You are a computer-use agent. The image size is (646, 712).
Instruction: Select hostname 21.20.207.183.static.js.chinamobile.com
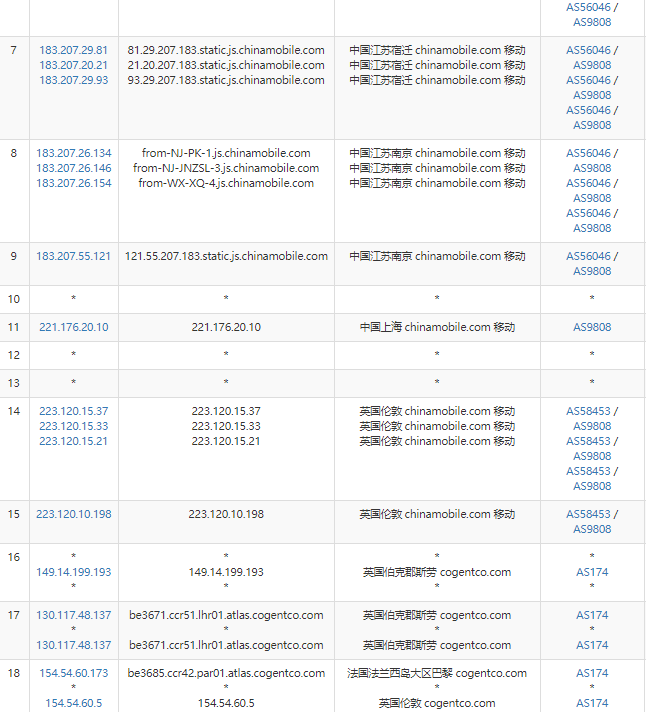[x=226, y=65]
